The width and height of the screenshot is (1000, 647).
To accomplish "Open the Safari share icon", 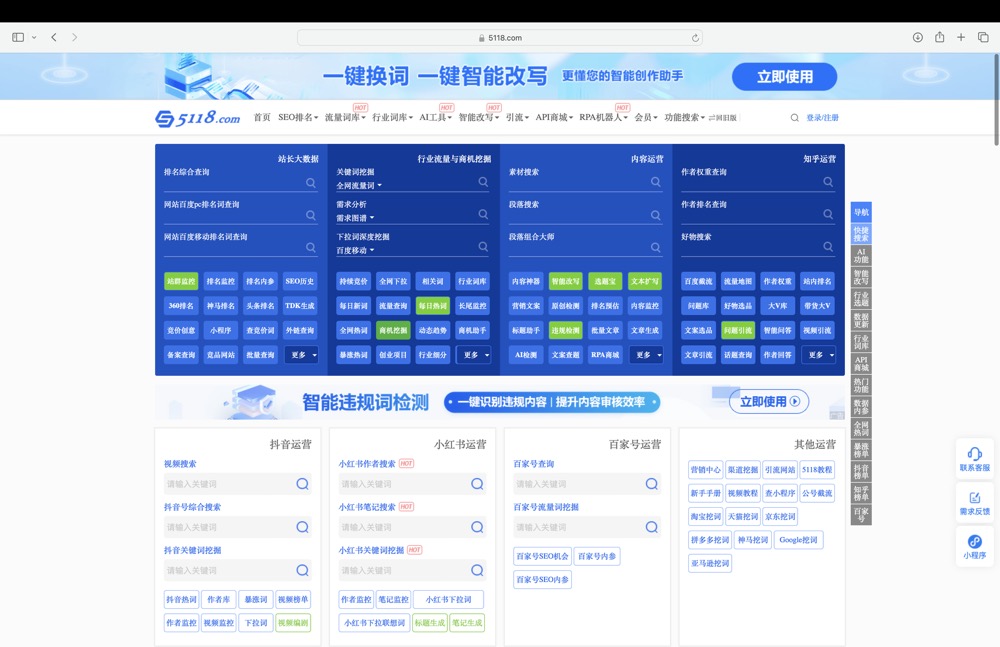I will 939,37.
